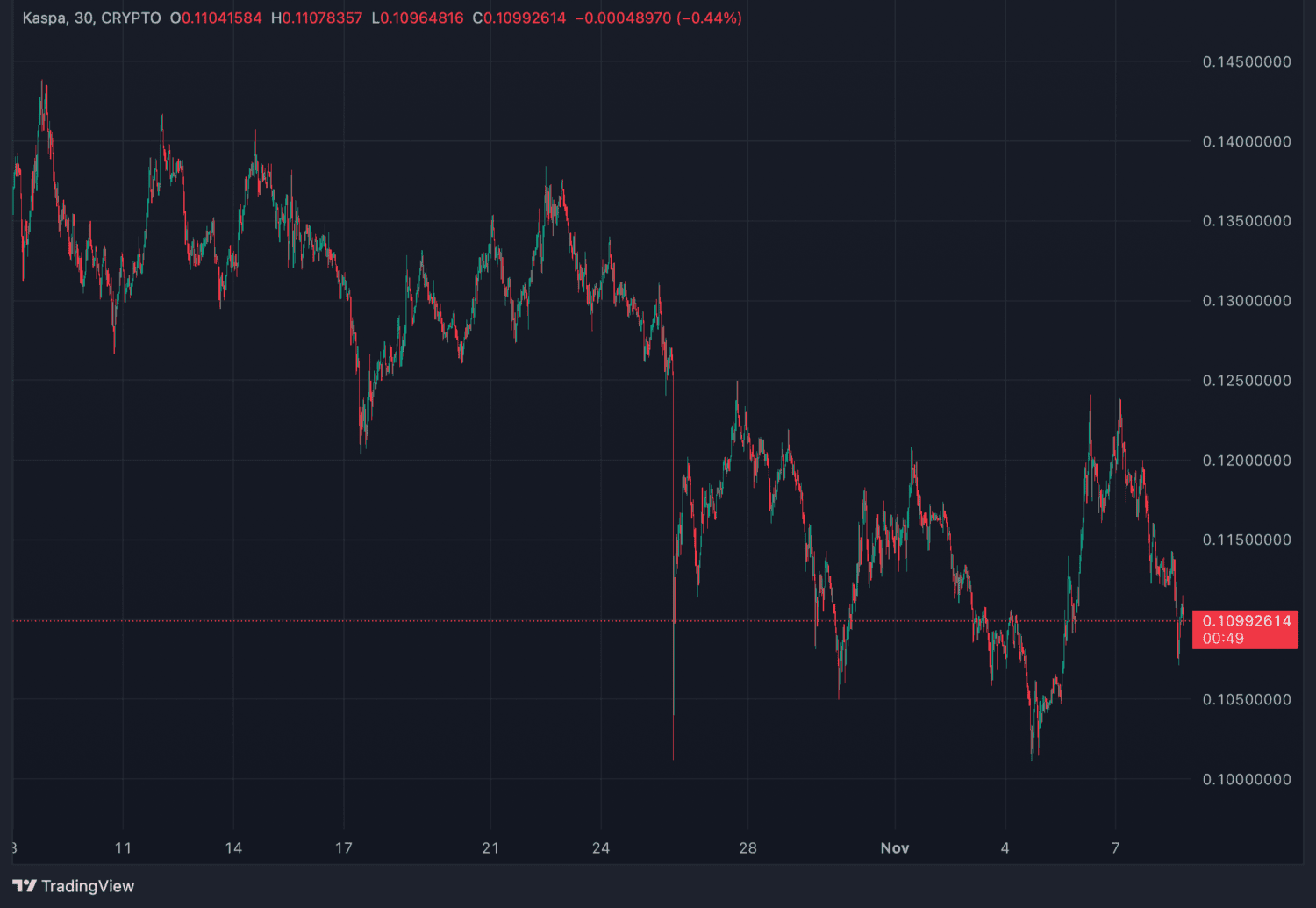Image resolution: width=1316 pixels, height=908 pixels.
Task: Click the TradingView logo icon
Action: click(25, 886)
